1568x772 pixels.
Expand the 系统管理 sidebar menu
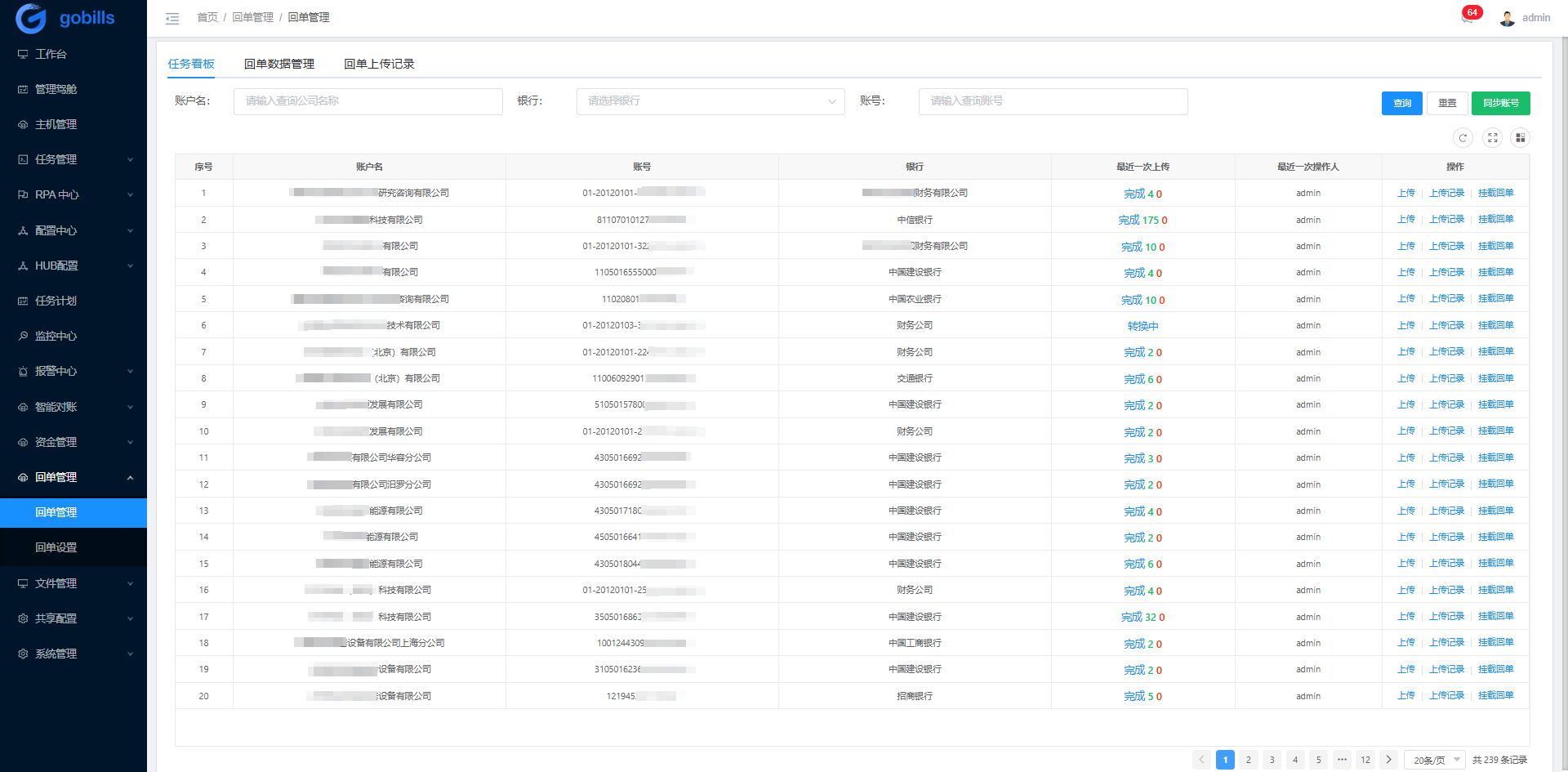(73, 654)
